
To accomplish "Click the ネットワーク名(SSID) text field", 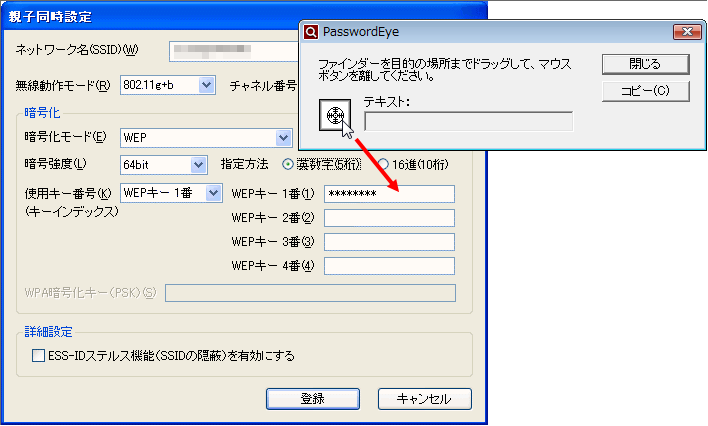I will click(x=235, y=50).
